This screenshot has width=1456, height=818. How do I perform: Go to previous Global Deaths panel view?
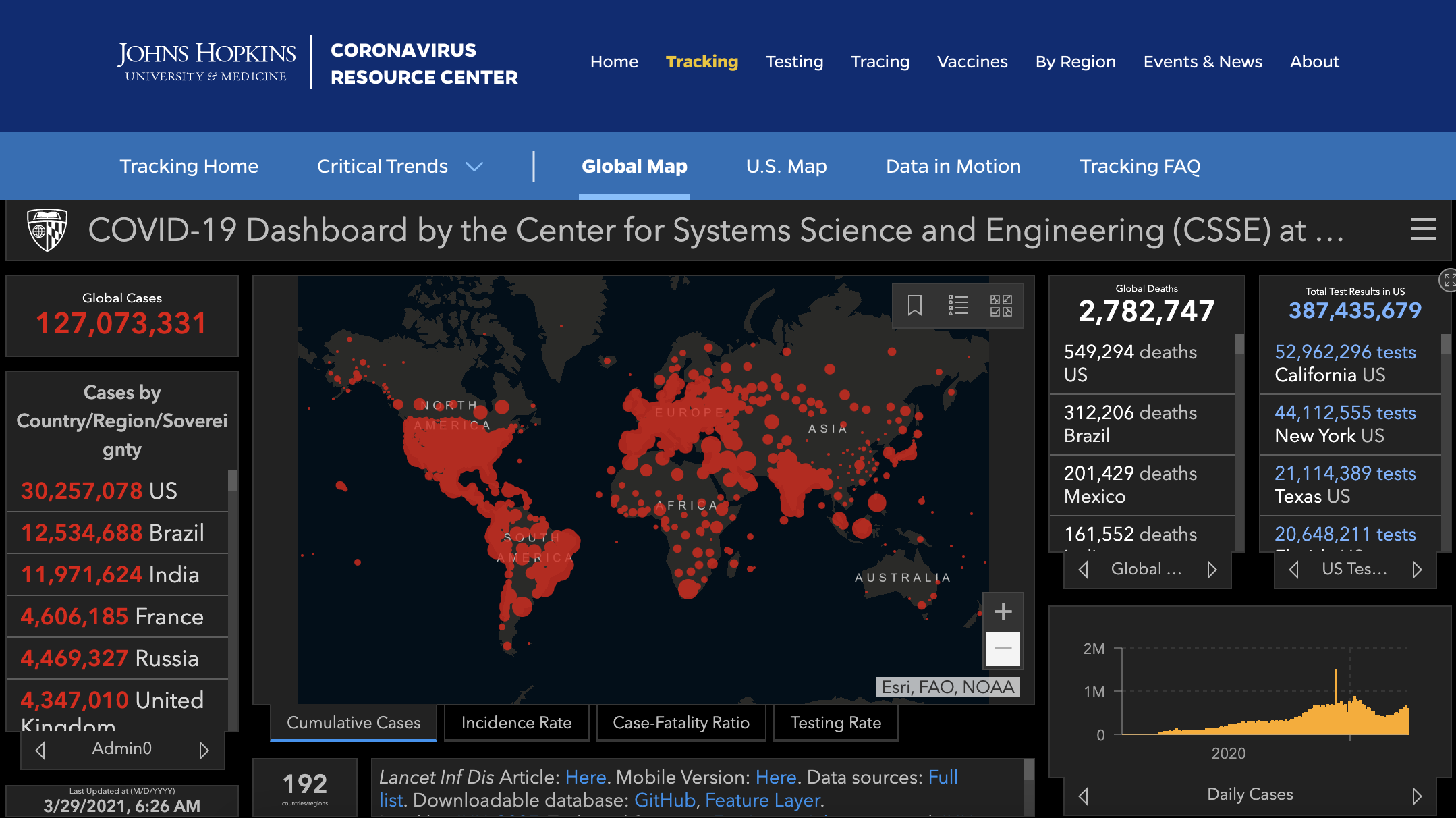tap(1084, 570)
